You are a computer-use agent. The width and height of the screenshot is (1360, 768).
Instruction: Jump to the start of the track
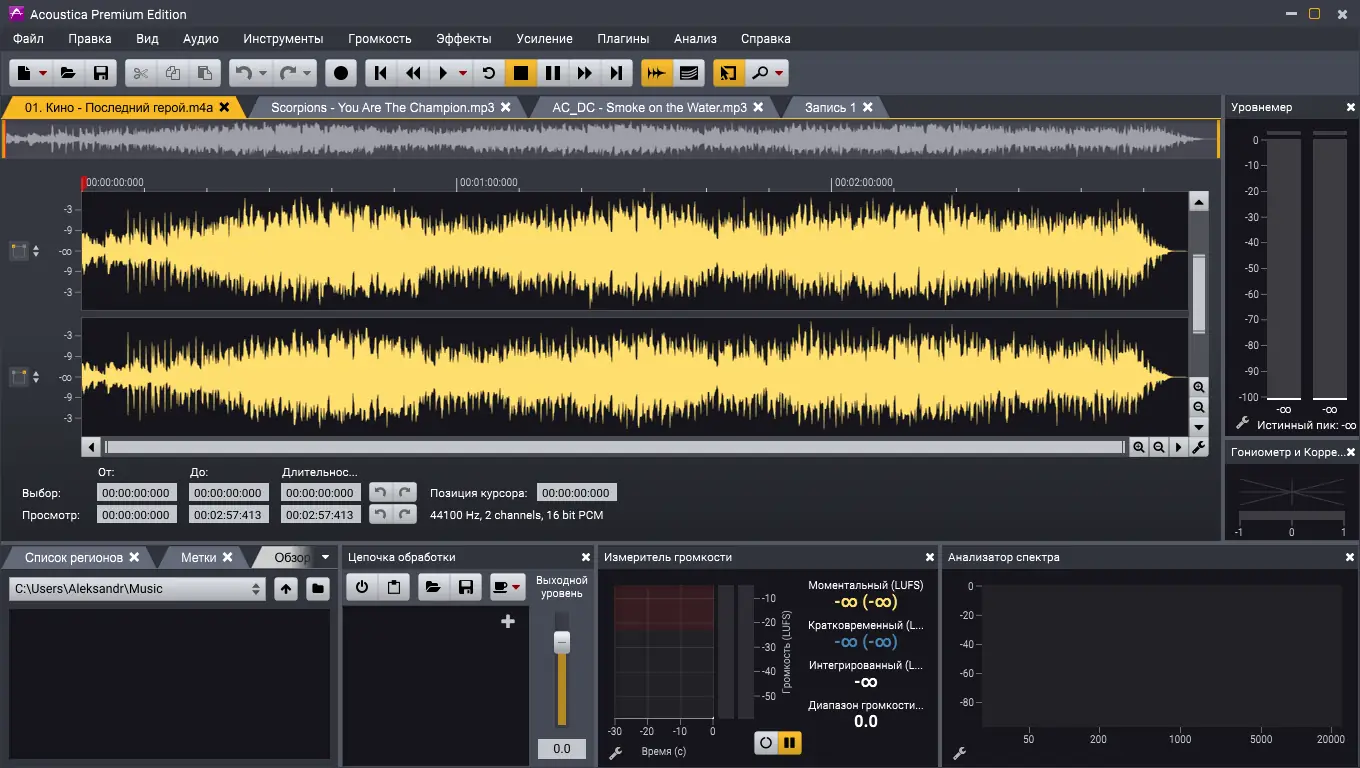pyautogui.click(x=381, y=73)
